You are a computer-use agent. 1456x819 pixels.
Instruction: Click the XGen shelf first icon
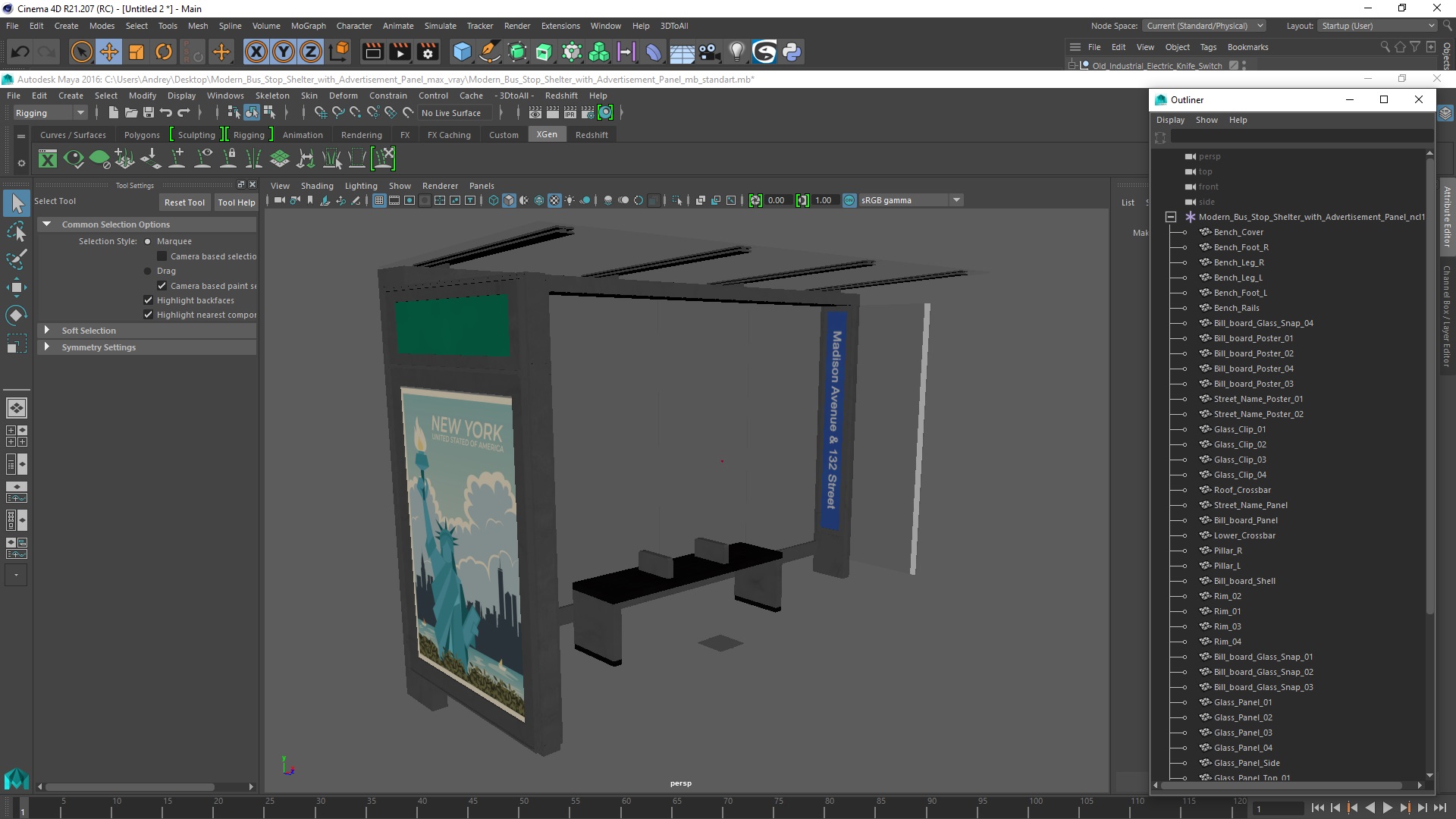[48, 158]
